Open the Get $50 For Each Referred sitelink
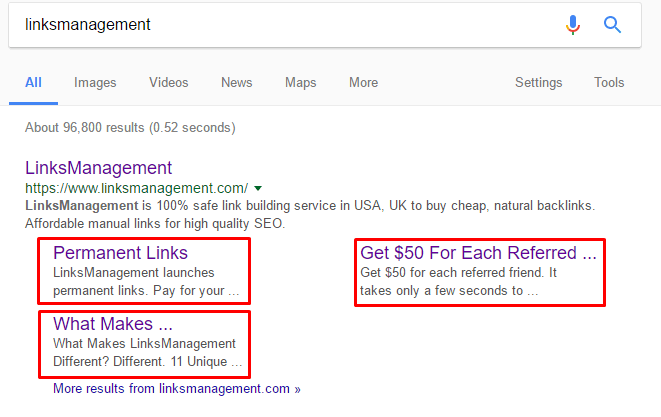Screen dimensions: 661x417 click(478, 253)
